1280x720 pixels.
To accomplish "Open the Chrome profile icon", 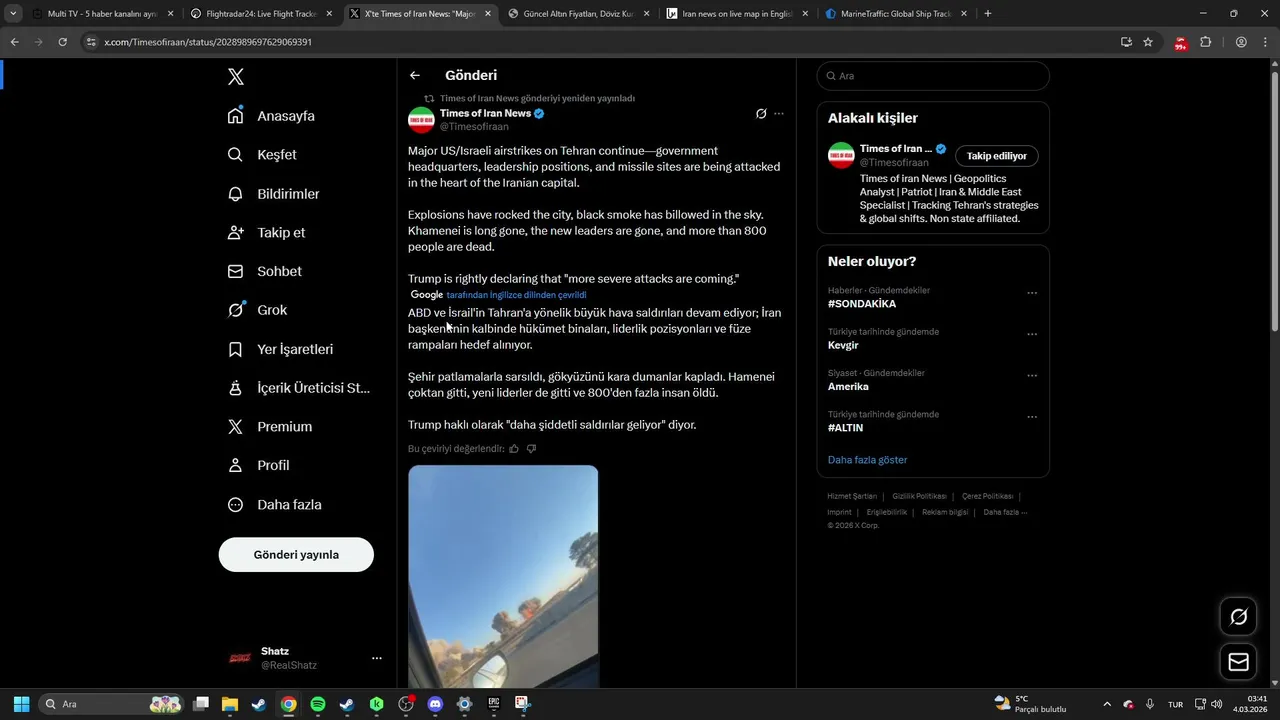I will (1241, 42).
